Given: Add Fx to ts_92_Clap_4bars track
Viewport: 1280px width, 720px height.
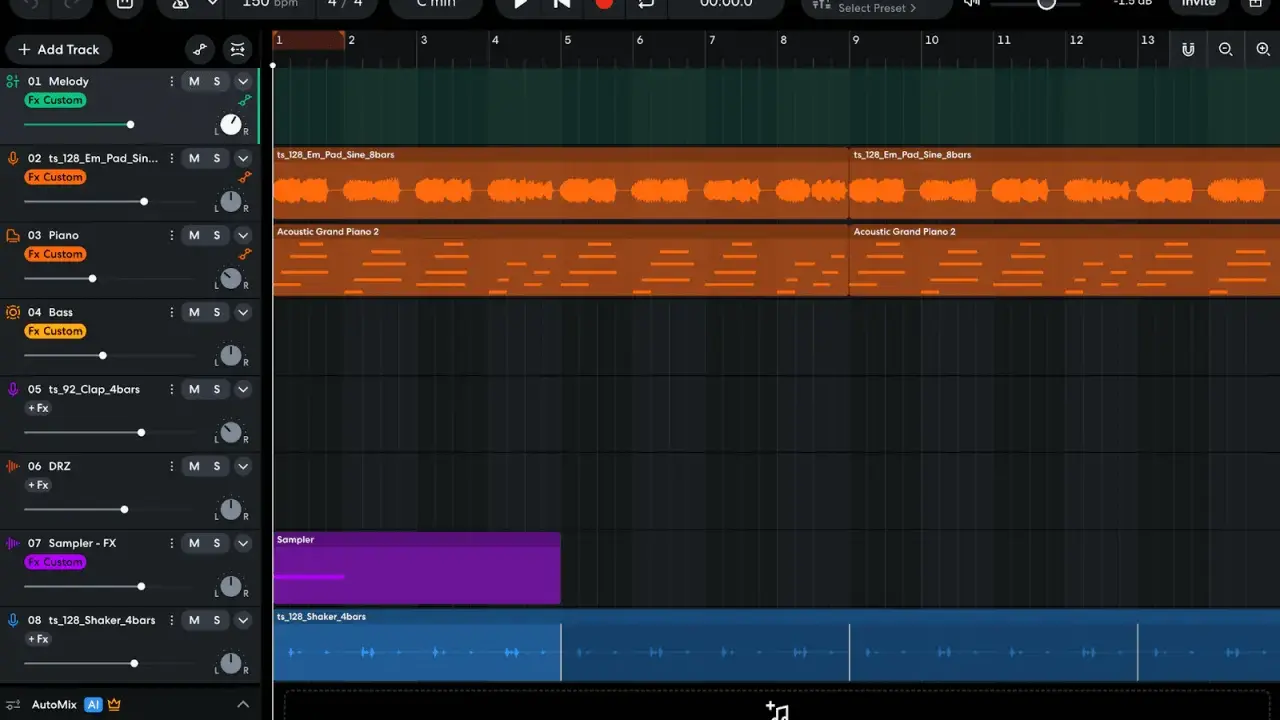Looking at the screenshot, I should pos(38,408).
